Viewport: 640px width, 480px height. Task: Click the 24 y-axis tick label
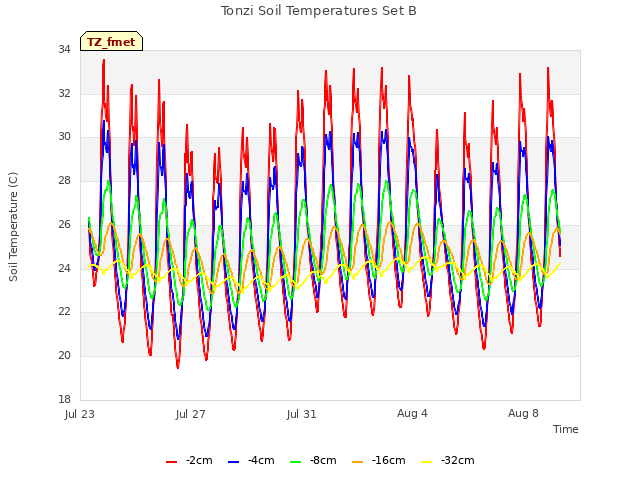click(x=64, y=268)
